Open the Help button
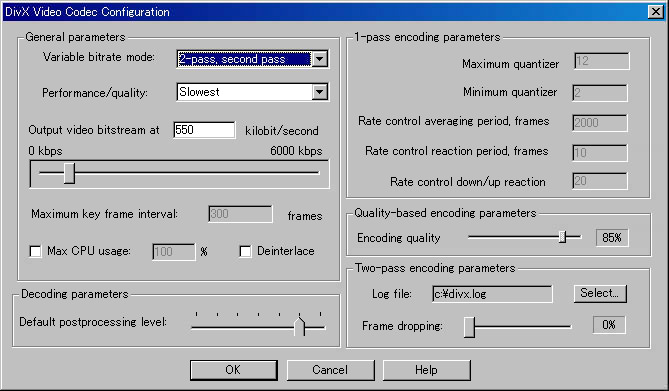 tap(426, 370)
